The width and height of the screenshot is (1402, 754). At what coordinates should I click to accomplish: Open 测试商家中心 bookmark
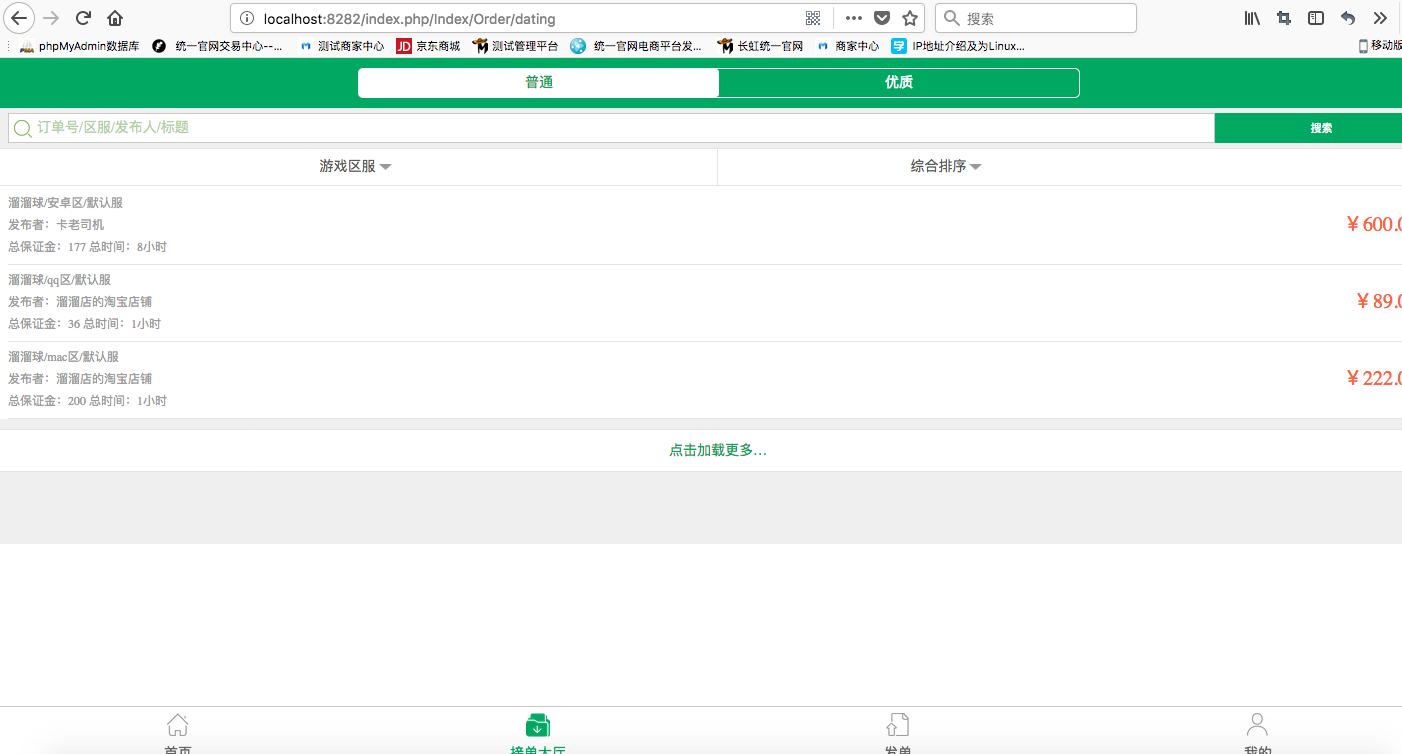click(x=342, y=46)
